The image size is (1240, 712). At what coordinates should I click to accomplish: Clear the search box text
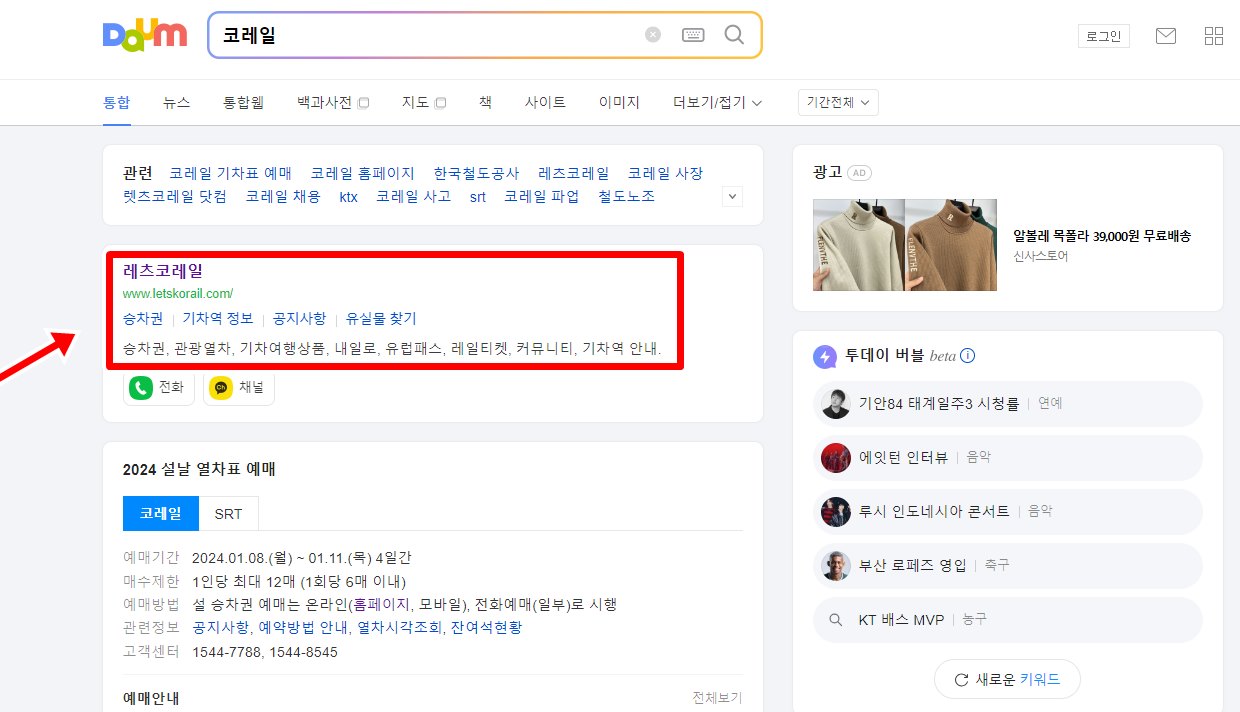coord(653,34)
